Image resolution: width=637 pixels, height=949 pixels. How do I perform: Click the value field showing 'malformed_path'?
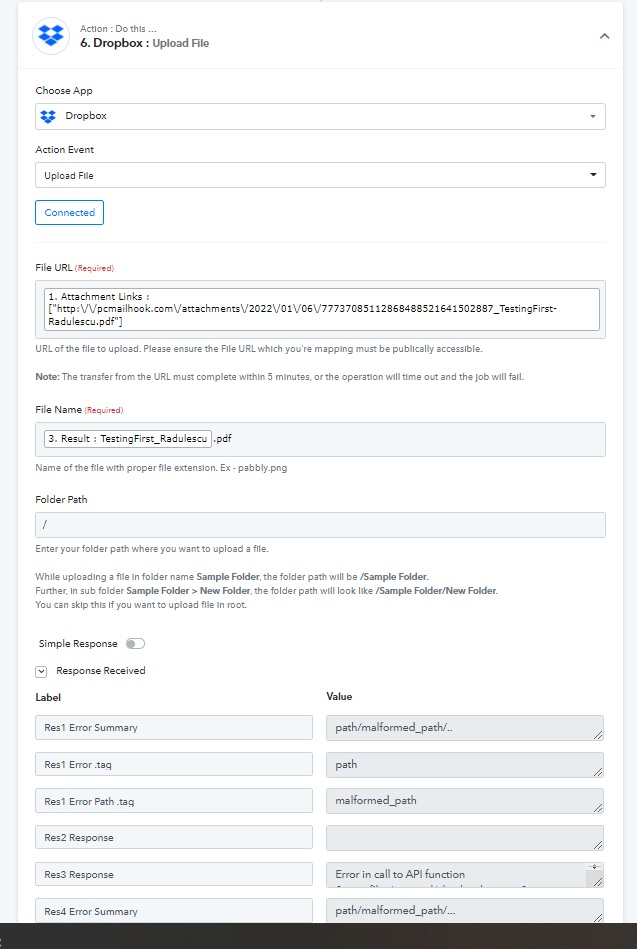[x=464, y=801]
